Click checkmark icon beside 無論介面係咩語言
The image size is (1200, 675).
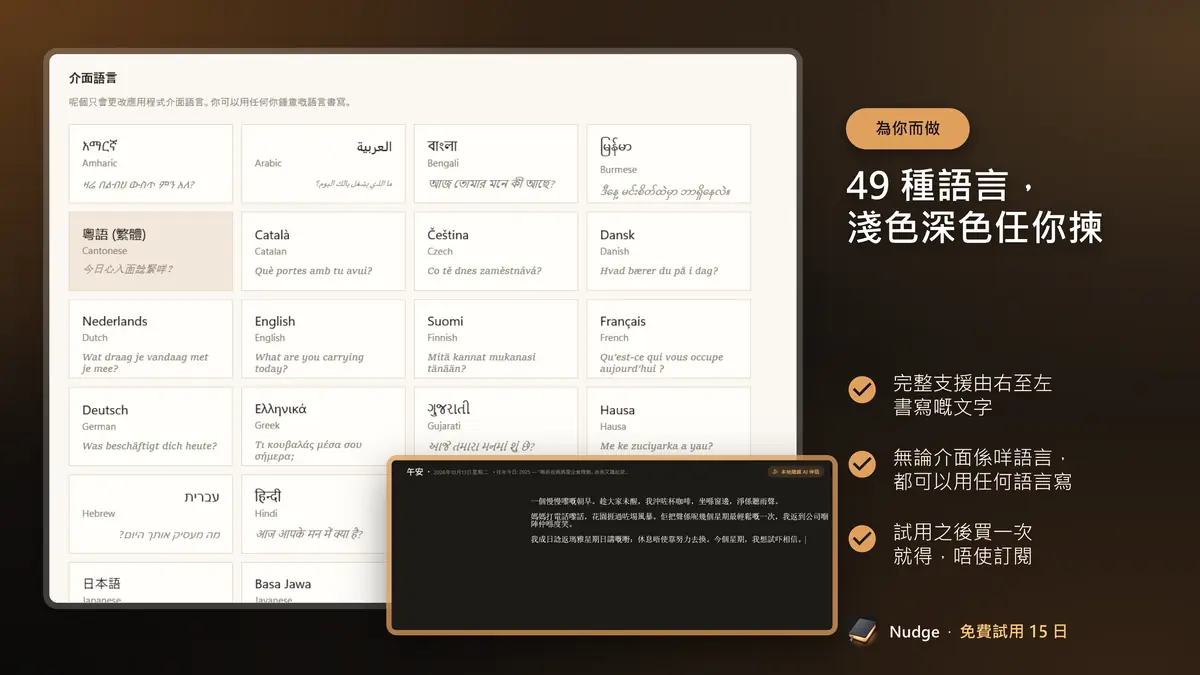pyautogui.click(x=862, y=464)
